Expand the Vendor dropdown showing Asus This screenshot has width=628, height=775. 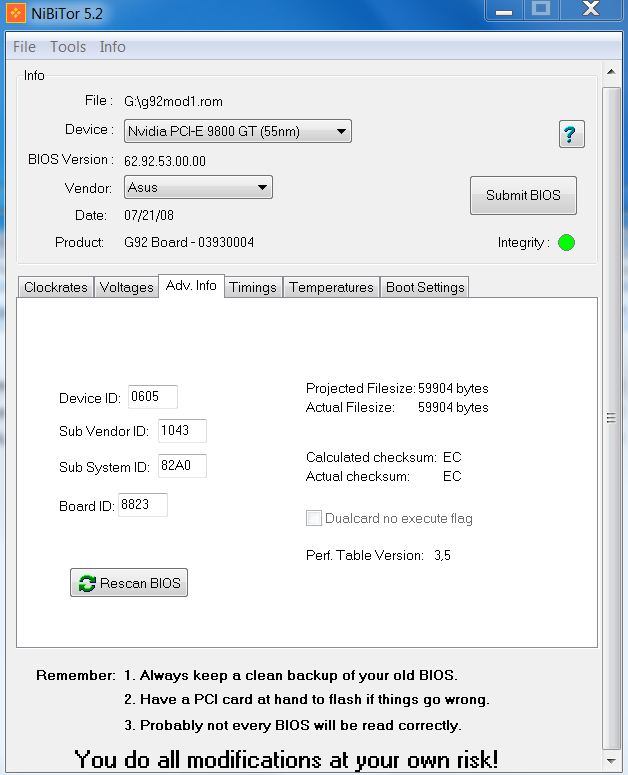coord(198,187)
